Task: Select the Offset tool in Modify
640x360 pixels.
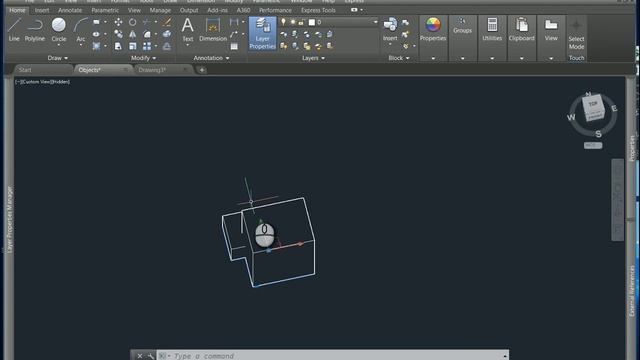Action: tap(167, 46)
